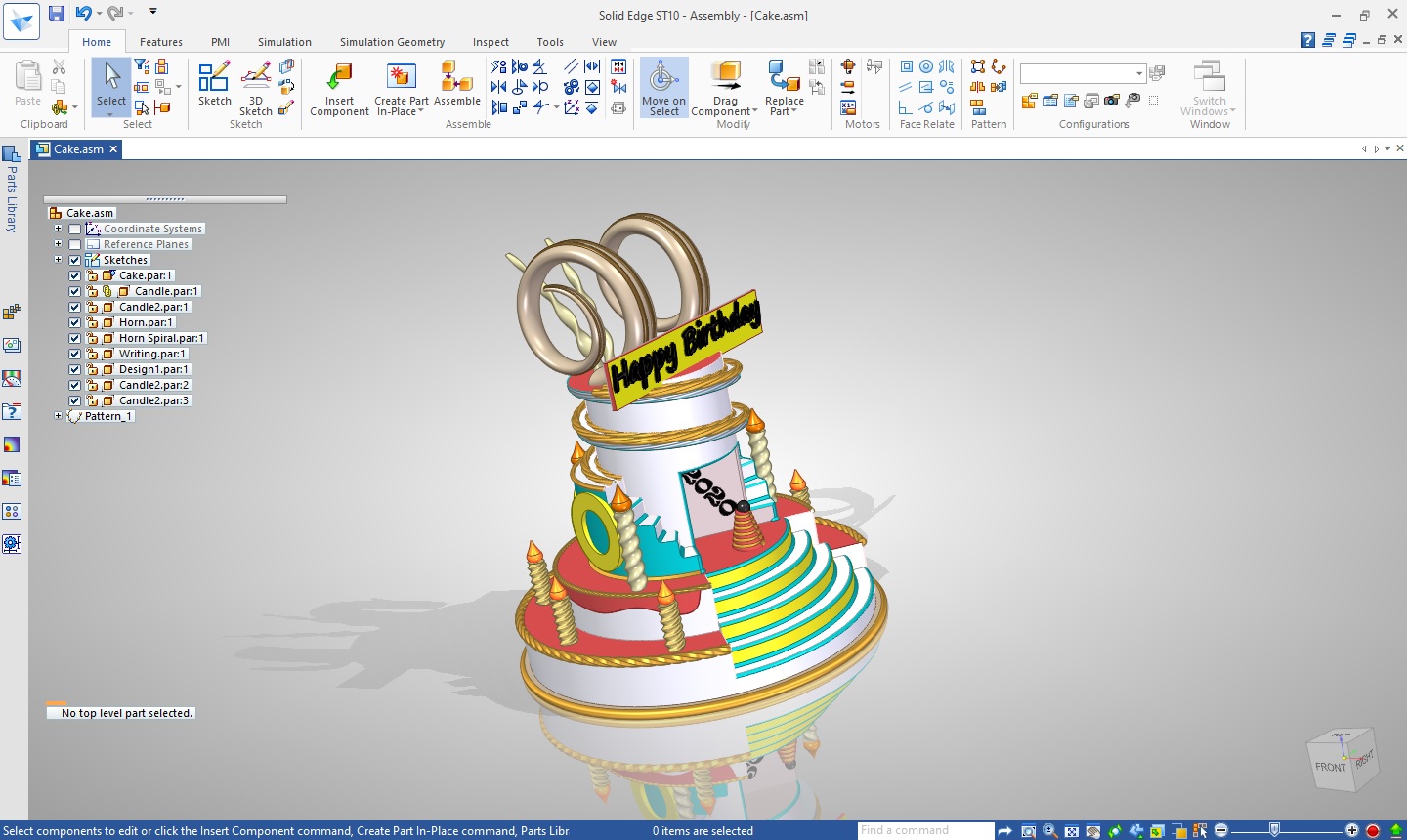Open the Configurations dropdown list
This screenshot has width=1407, height=840.
click(x=1138, y=74)
